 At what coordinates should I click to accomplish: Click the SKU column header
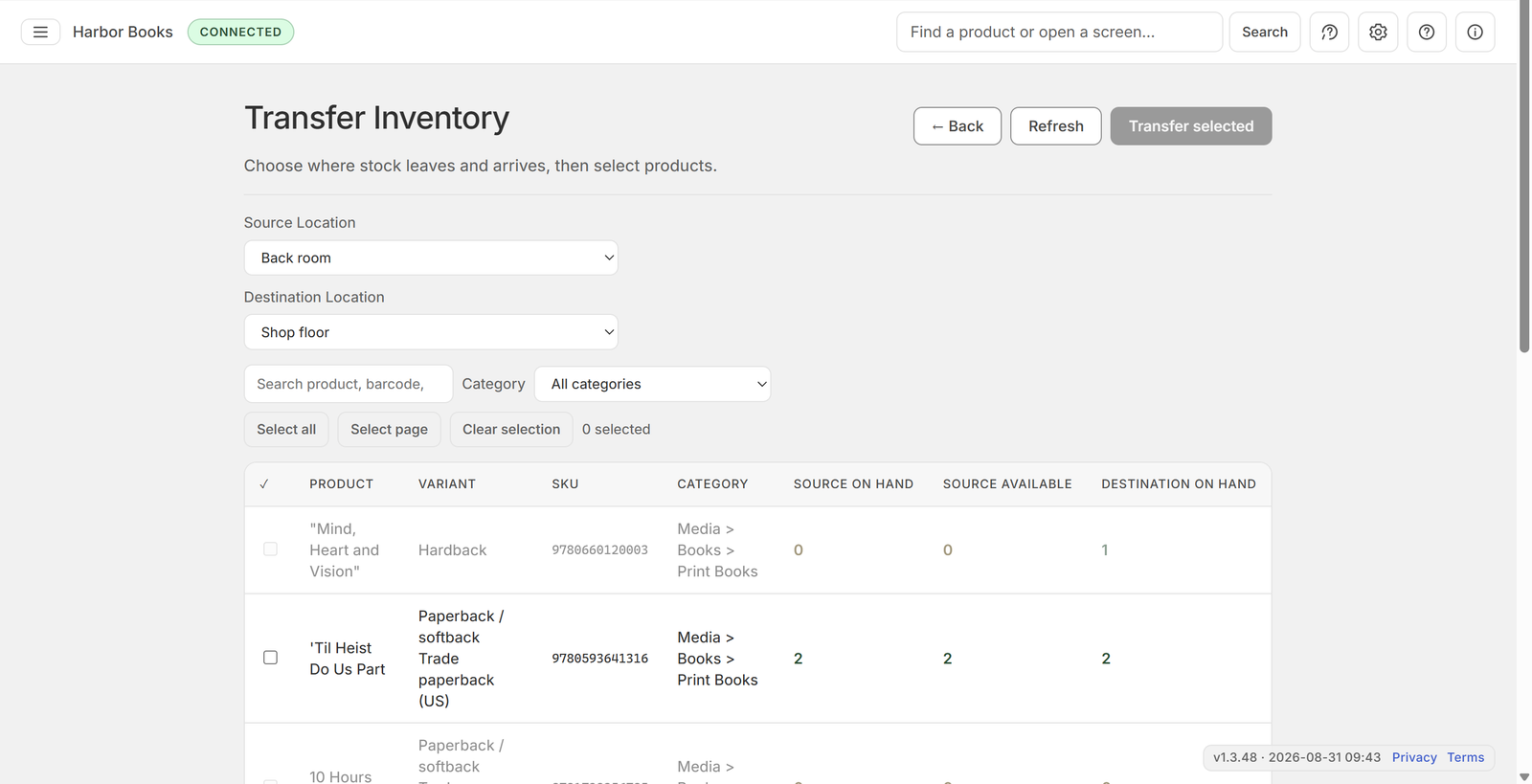(x=565, y=484)
